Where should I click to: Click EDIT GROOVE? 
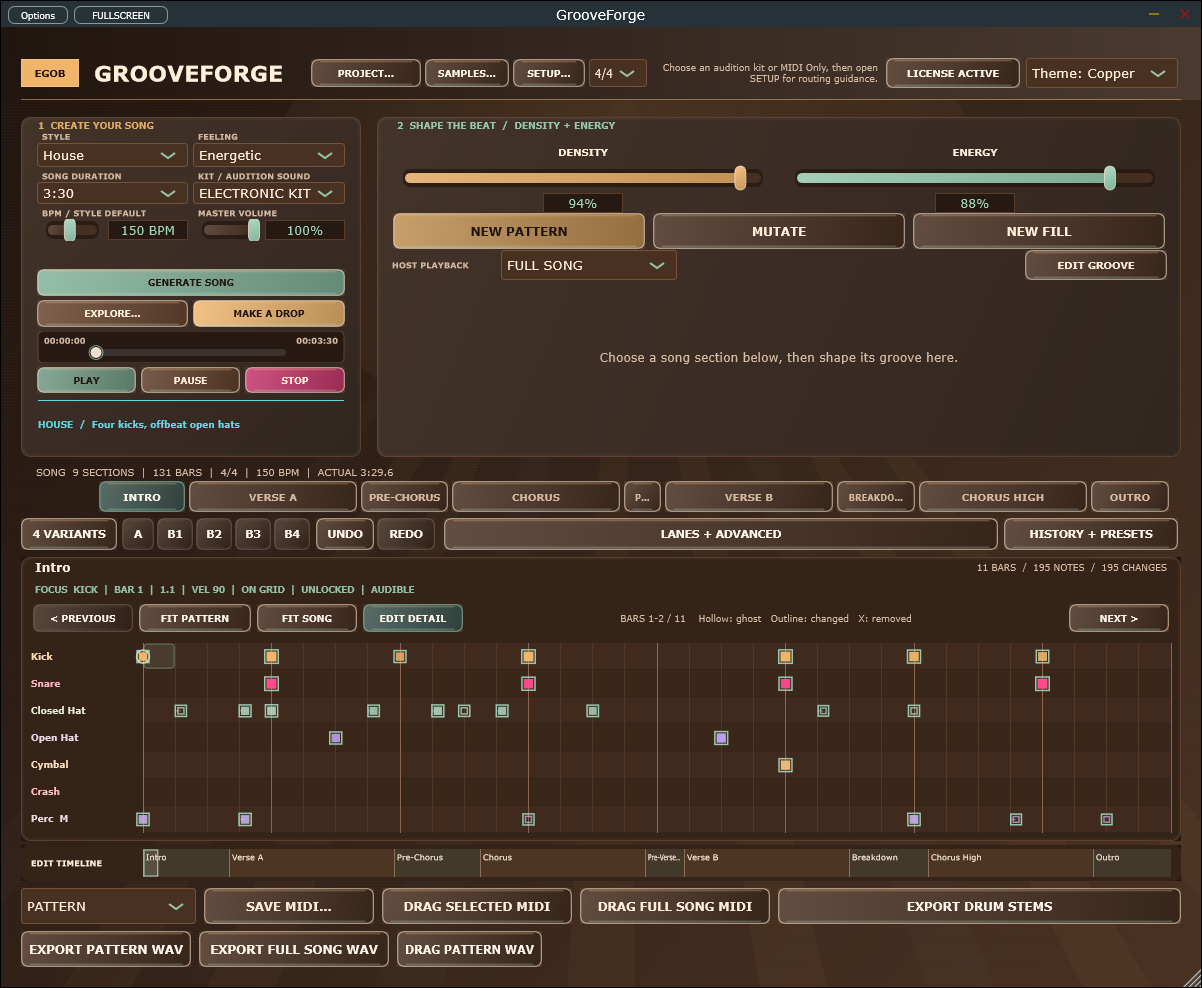tap(1096, 265)
